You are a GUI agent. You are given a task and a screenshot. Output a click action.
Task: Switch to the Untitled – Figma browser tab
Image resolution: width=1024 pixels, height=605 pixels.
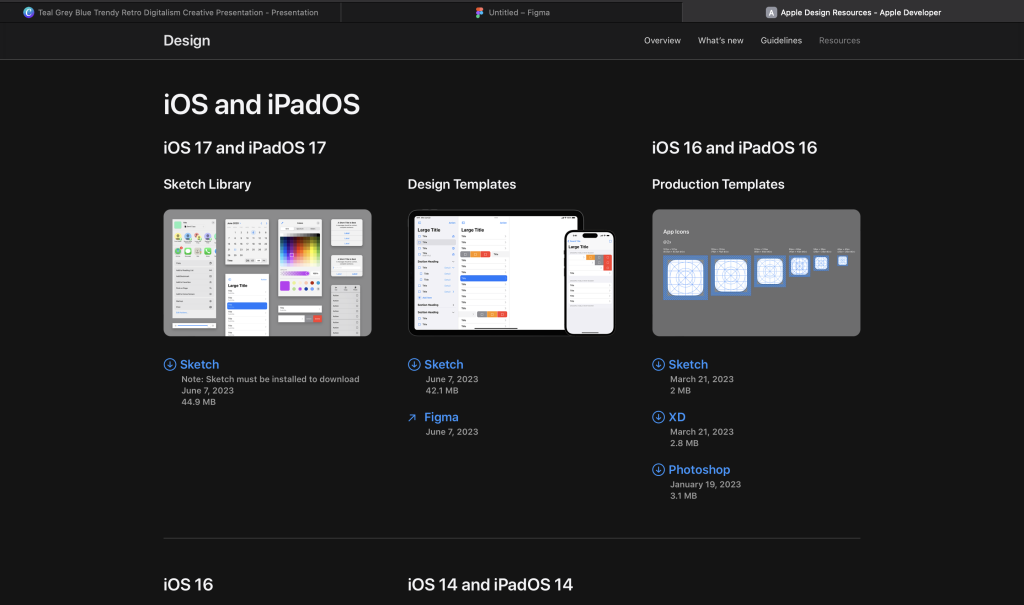click(x=512, y=12)
